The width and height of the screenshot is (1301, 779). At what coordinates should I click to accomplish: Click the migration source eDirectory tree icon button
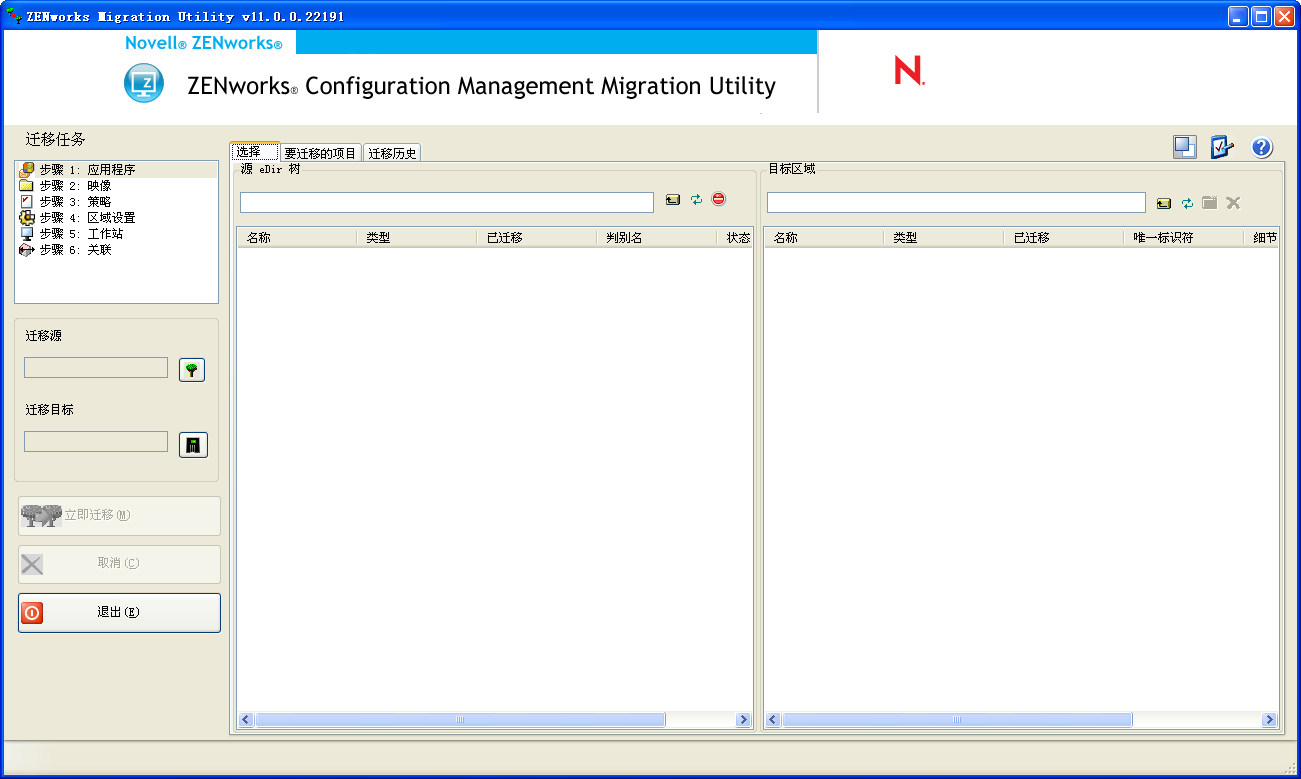[x=192, y=370]
